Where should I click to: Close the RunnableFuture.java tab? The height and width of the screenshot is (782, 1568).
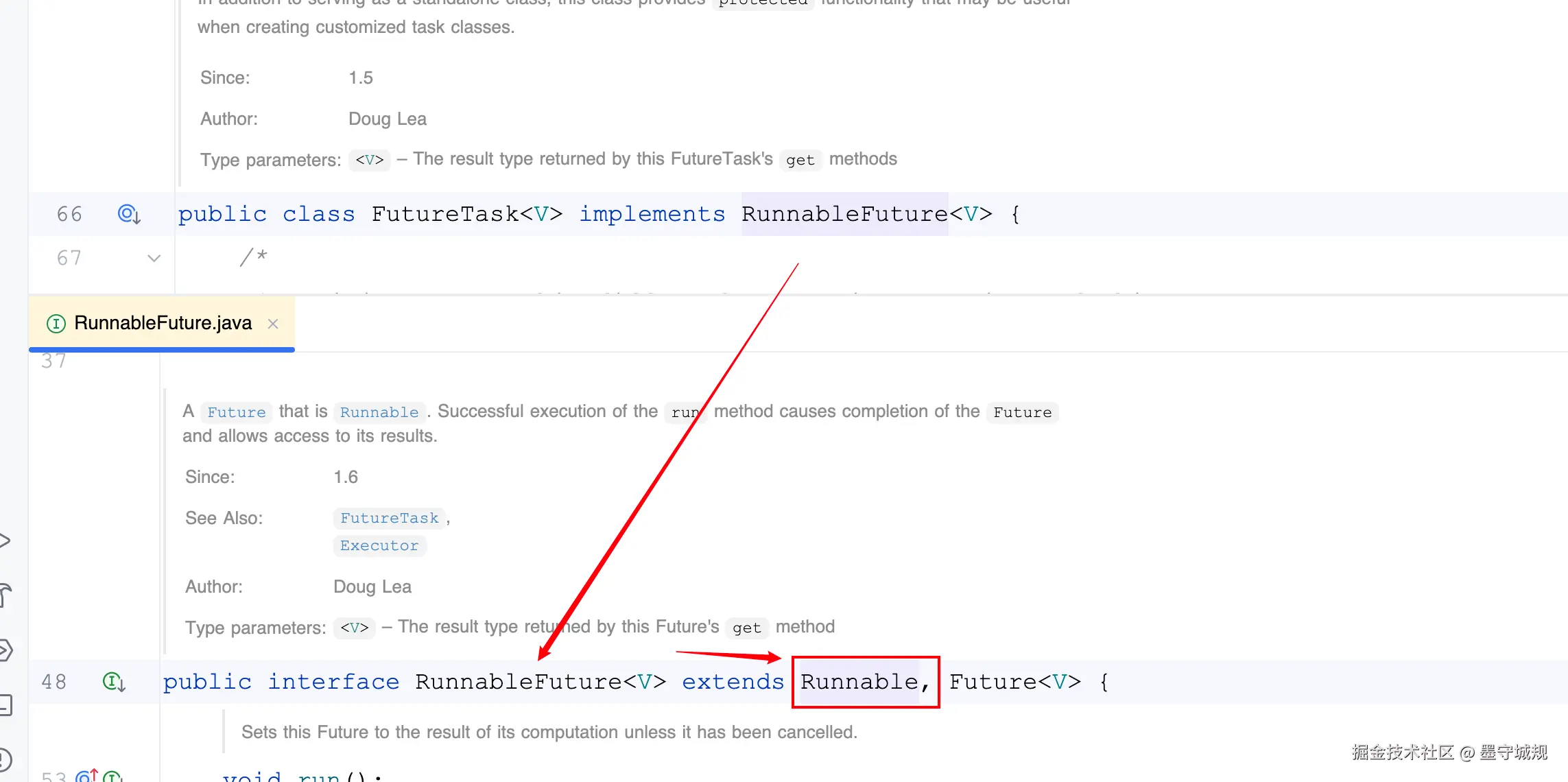(x=273, y=324)
